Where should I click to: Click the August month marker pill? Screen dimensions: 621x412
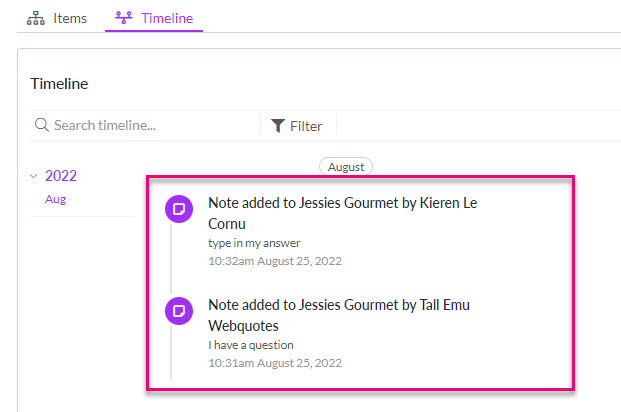pyautogui.click(x=346, y=167)
